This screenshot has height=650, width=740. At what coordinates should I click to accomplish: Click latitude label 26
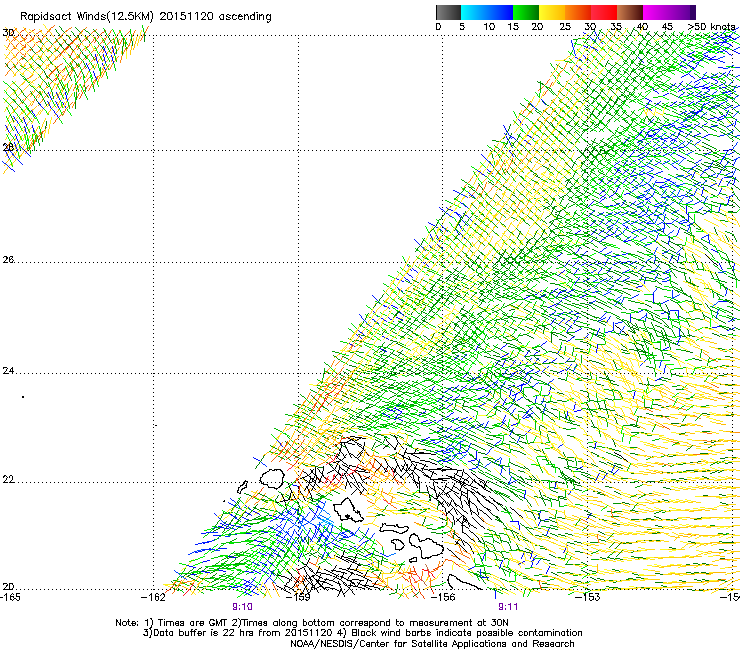8,259
